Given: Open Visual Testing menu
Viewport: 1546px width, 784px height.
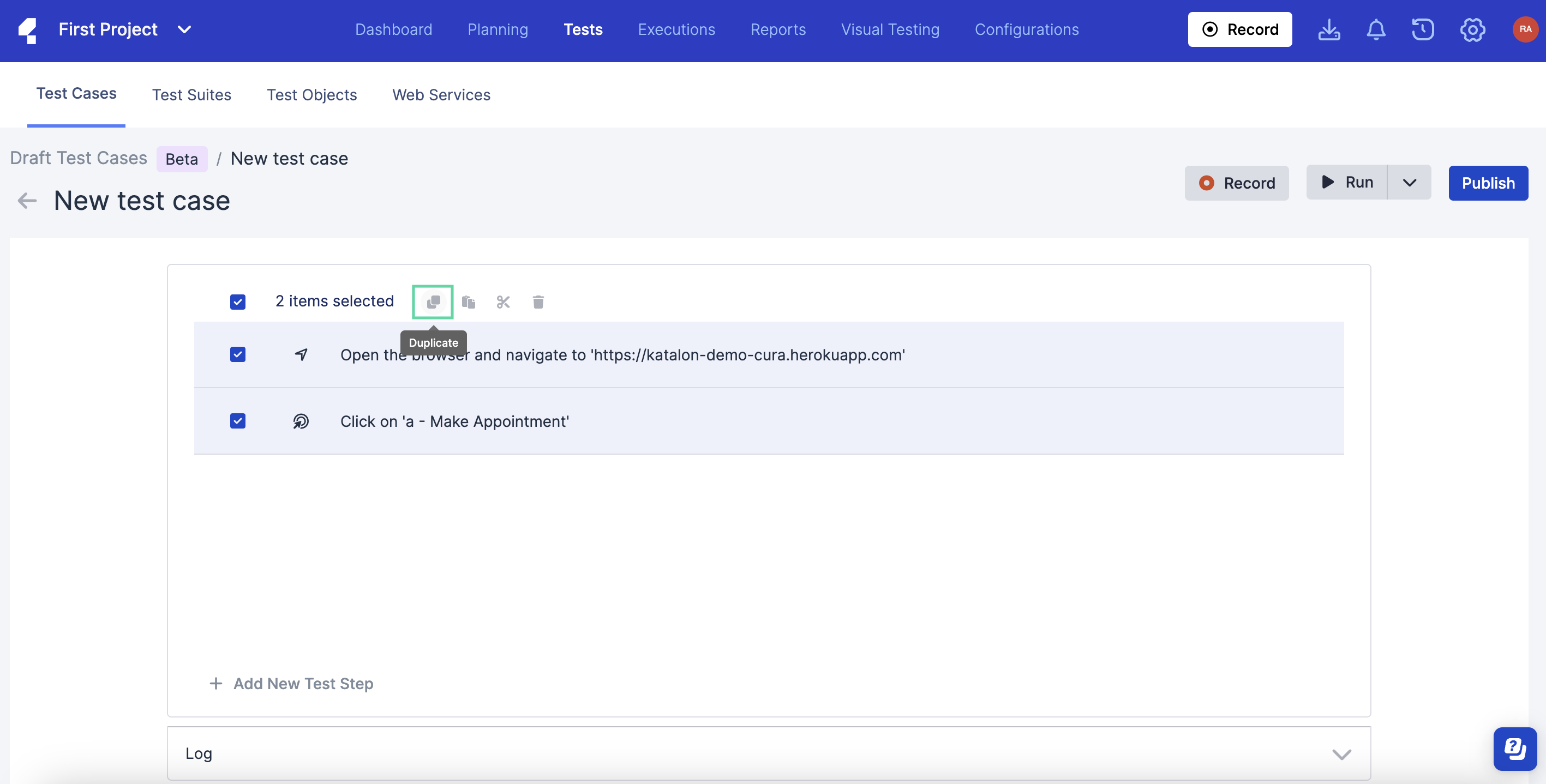Looking at the screenshot, I should click(x=890, y=29).
